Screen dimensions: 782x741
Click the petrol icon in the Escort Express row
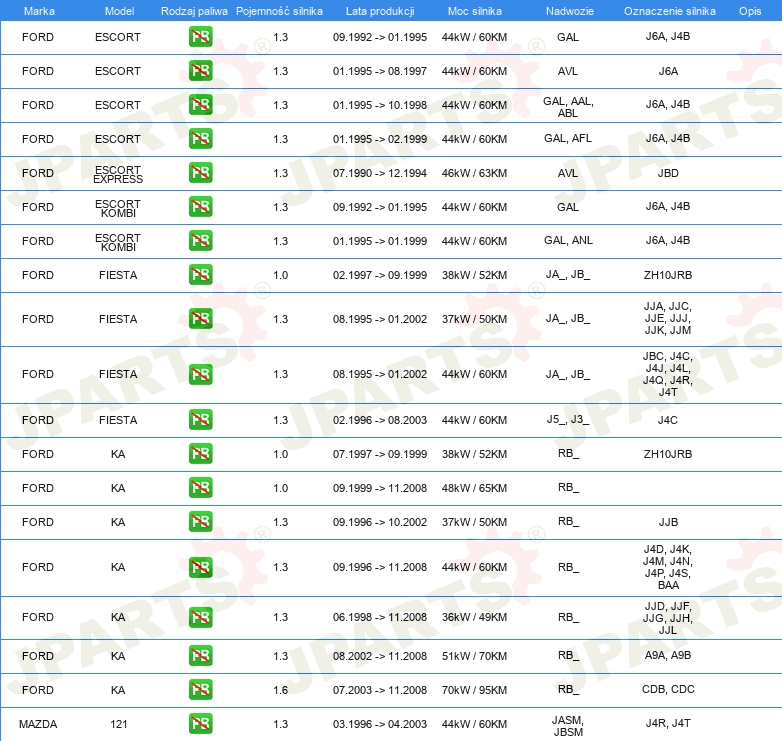click(x=200, y=173)
